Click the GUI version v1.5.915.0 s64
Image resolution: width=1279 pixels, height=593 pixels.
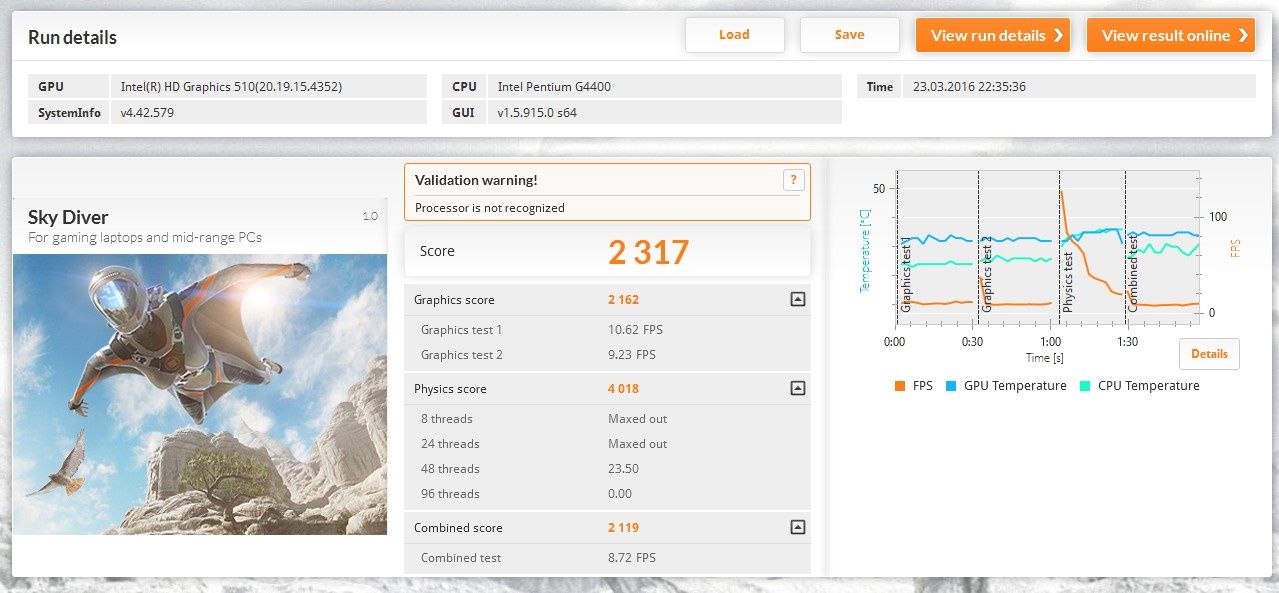[x=537, y=113]
